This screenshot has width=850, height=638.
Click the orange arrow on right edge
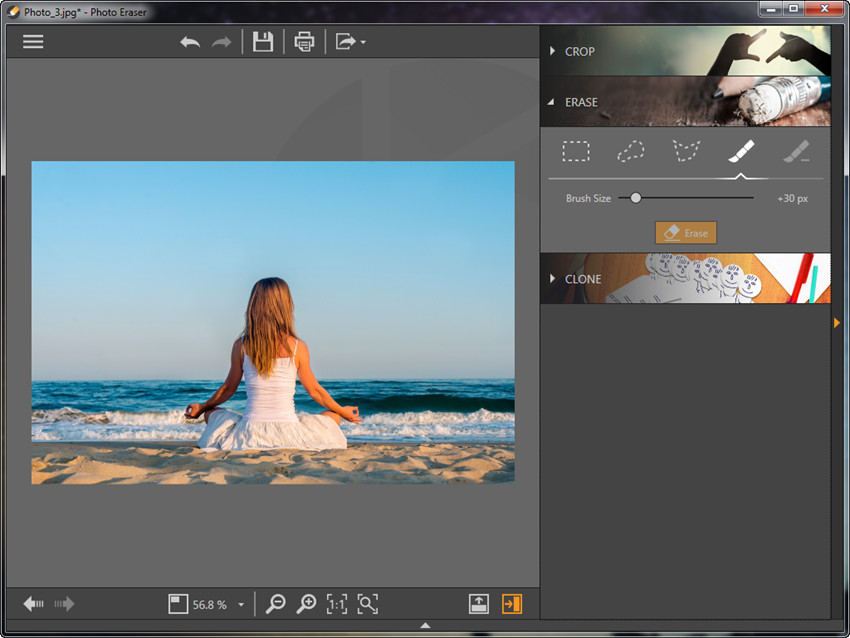pyautogui.click(x=837, y=323)
